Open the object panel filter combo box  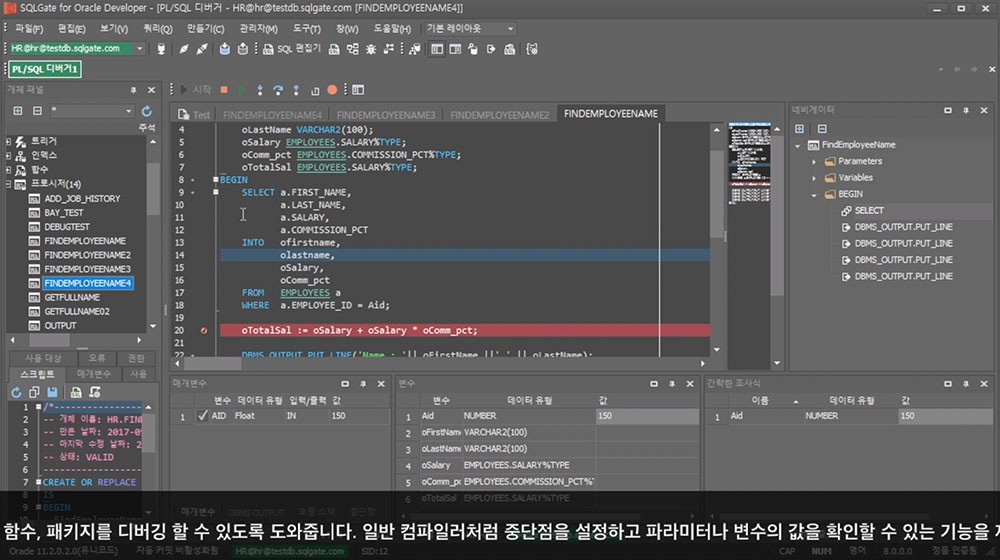(x=92, y=111)
